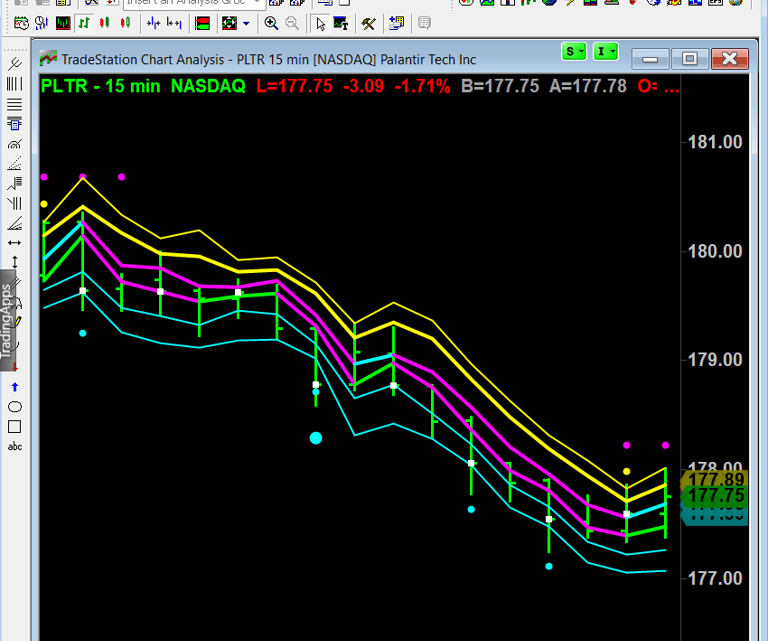Select the ellipse drawing tool
The width and height of the screenshot is (768, 641).
coord(15,407)
